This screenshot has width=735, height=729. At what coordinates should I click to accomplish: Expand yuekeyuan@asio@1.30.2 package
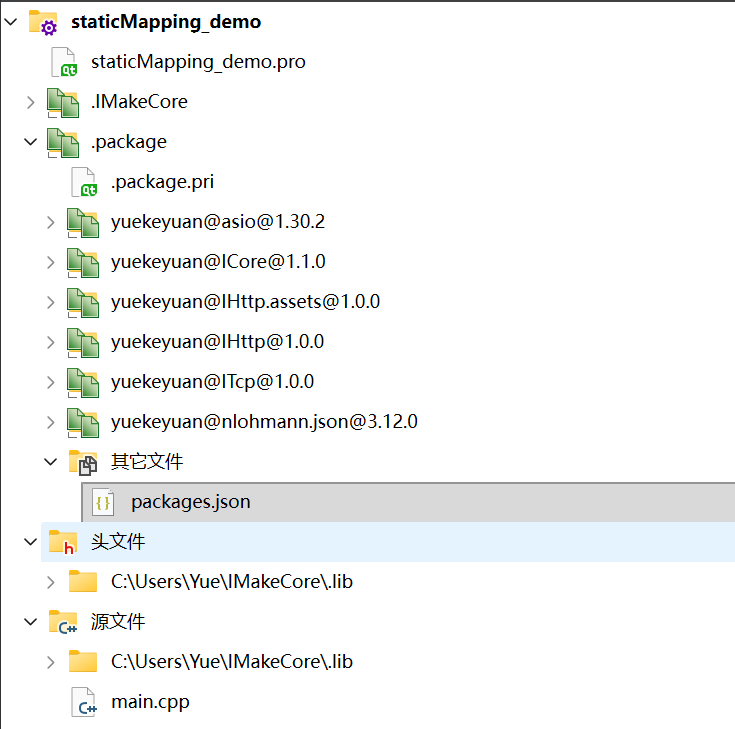50,222
